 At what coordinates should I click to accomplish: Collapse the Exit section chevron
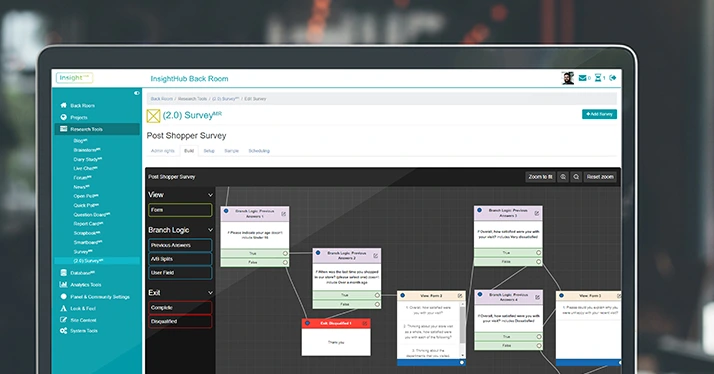[210, 293]
